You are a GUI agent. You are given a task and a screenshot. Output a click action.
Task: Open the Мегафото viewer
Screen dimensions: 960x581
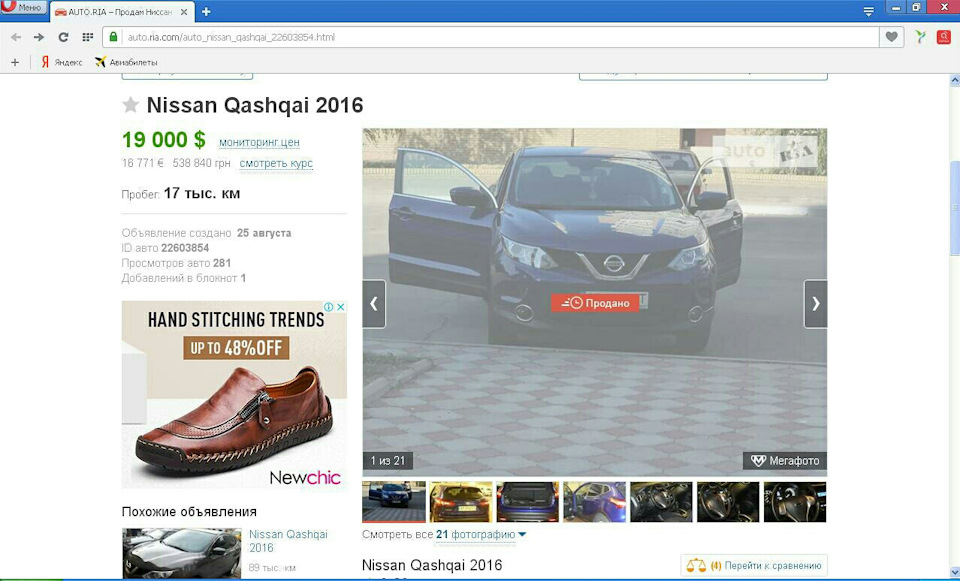pyautogui.click(x=785, y=460)
